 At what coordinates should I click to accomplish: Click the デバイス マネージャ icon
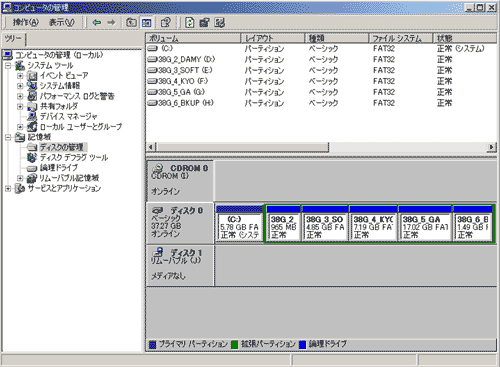[32, 117]
